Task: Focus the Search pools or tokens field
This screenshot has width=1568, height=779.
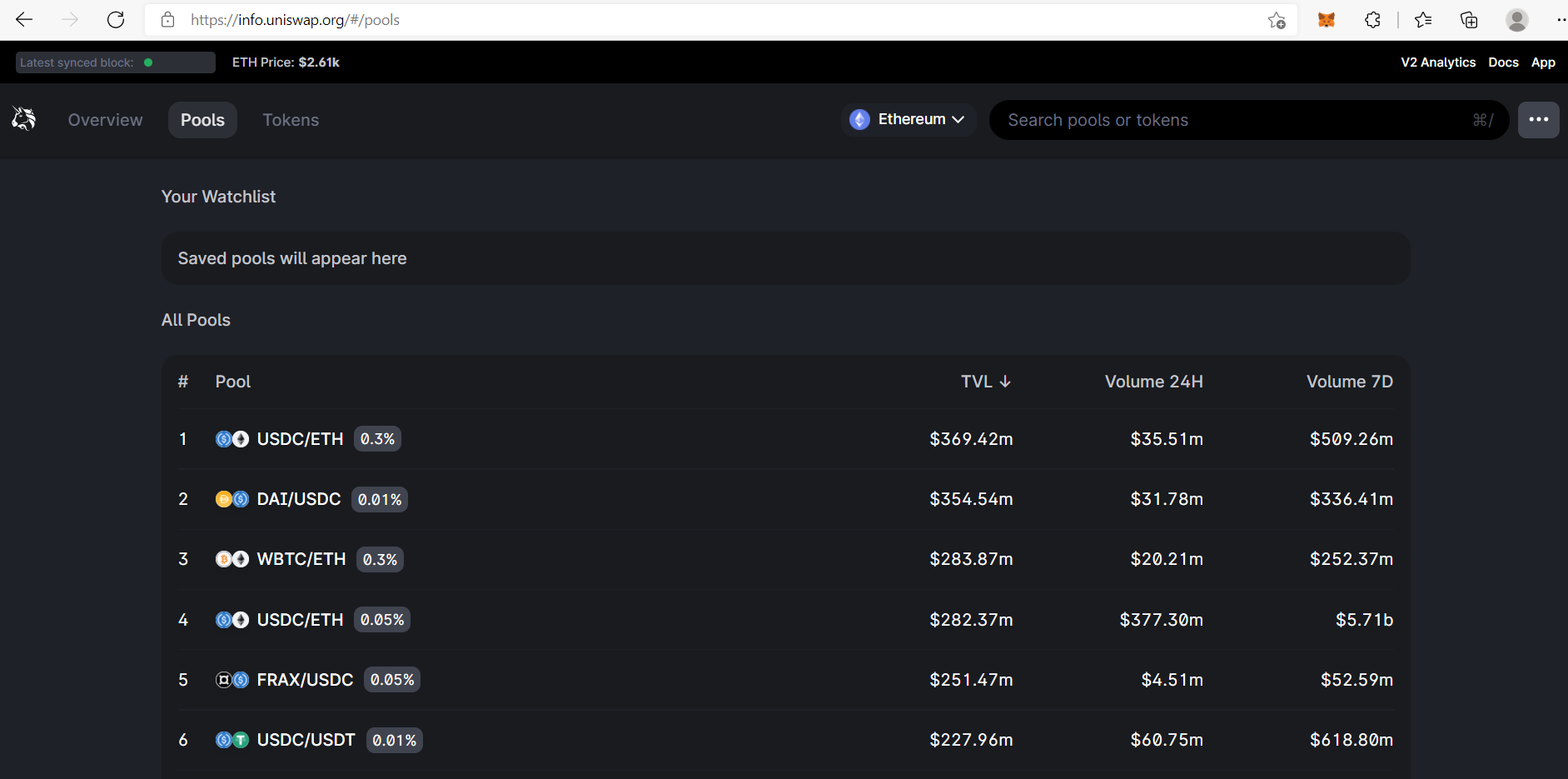Action: pos(1248,120)
